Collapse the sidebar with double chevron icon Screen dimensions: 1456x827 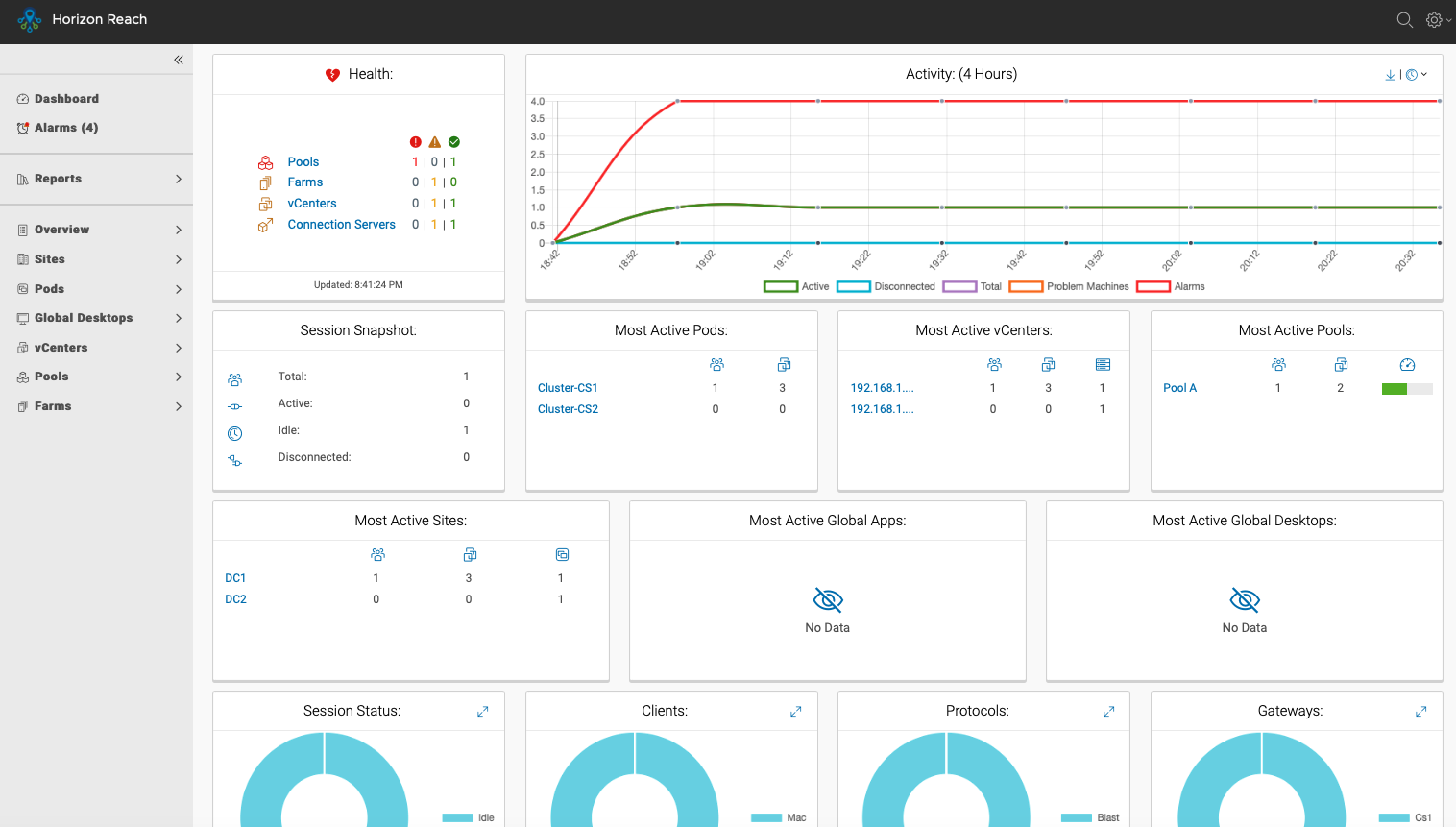click(x=179, y=60)
